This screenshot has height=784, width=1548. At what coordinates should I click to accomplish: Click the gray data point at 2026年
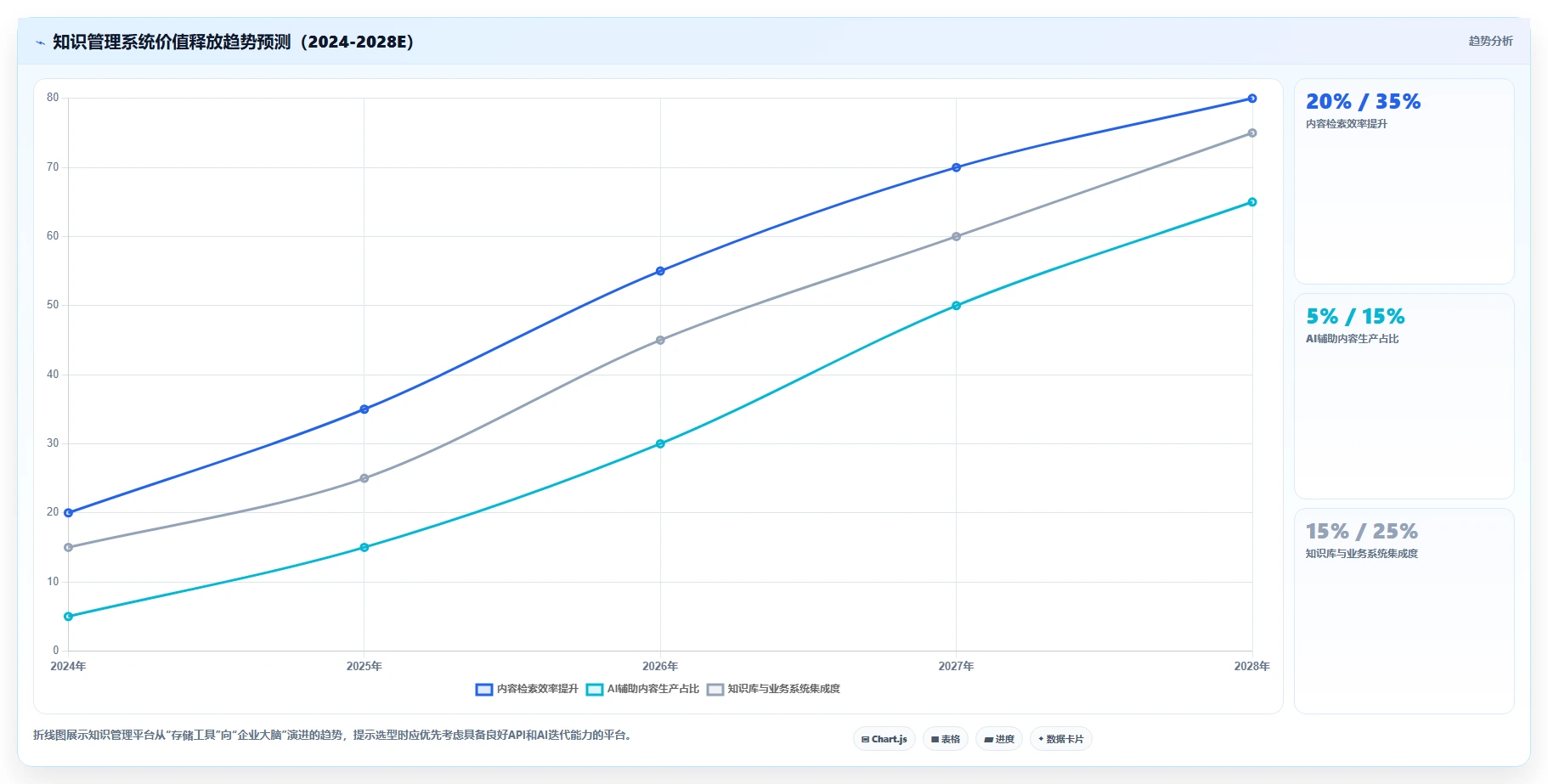pos(660,341)
